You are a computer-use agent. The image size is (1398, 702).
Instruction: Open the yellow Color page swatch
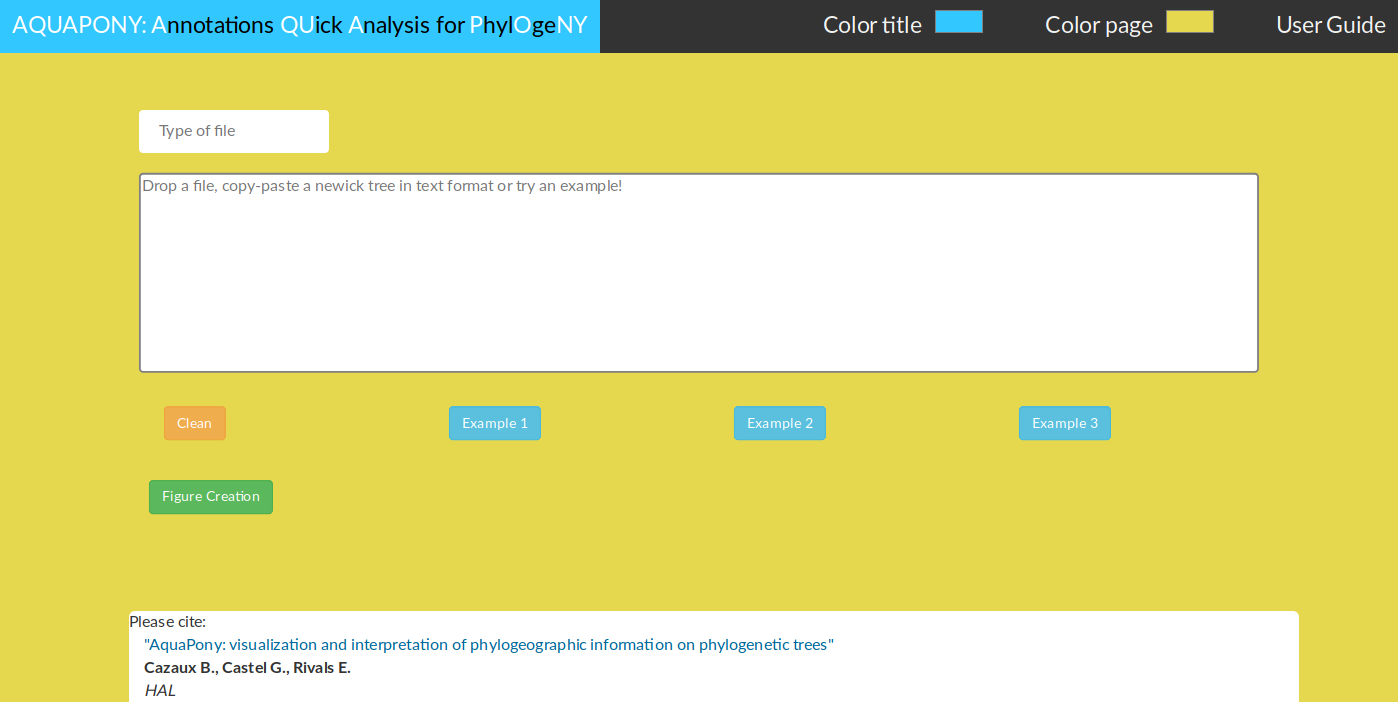tap(1189, 22)
